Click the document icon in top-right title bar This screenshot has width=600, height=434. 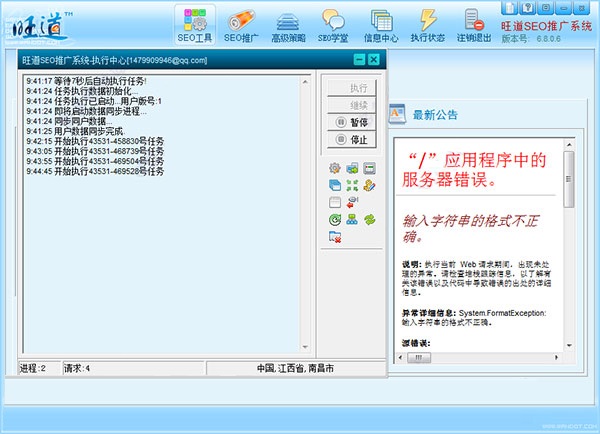[x=510, y=8]
